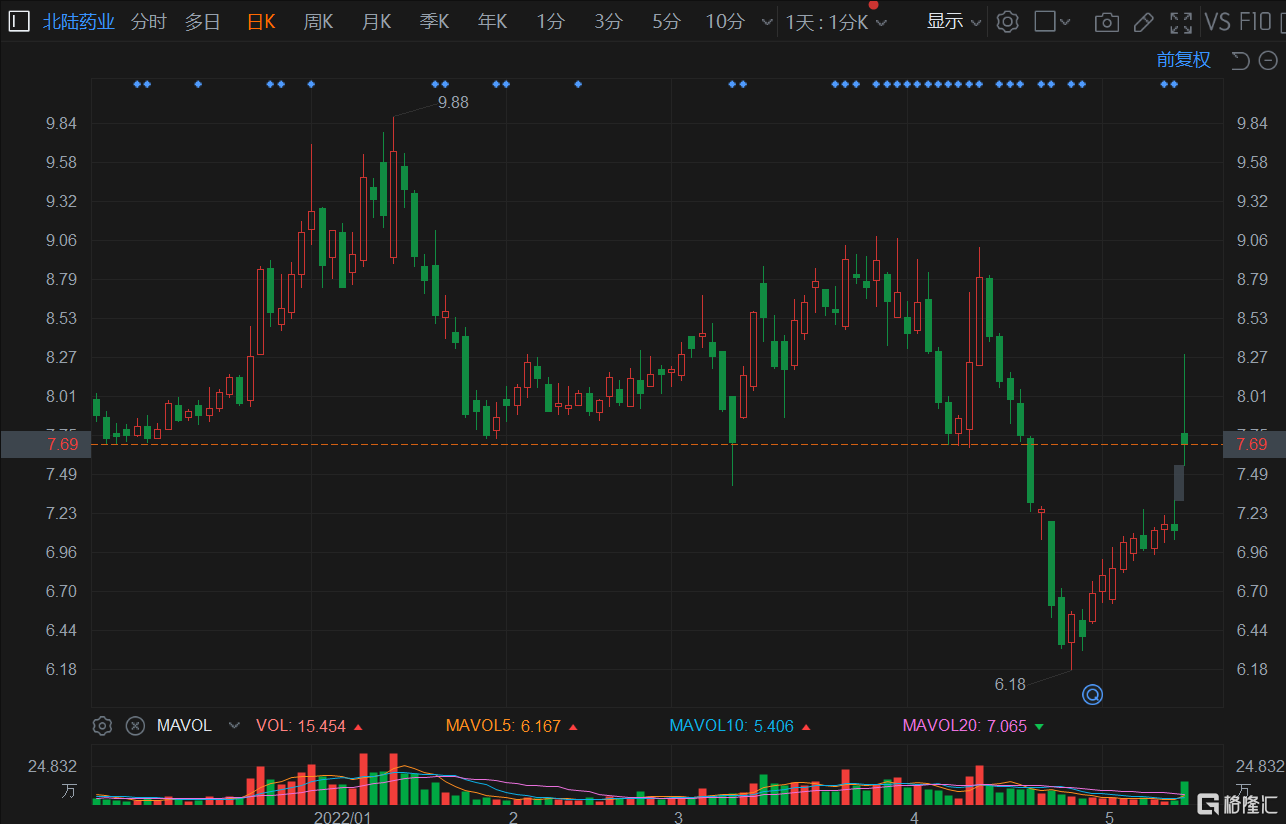Open chart settings gear in top toolbar
The height and width of the screenshot is (824, 1286).
(x=1007, y=21)
